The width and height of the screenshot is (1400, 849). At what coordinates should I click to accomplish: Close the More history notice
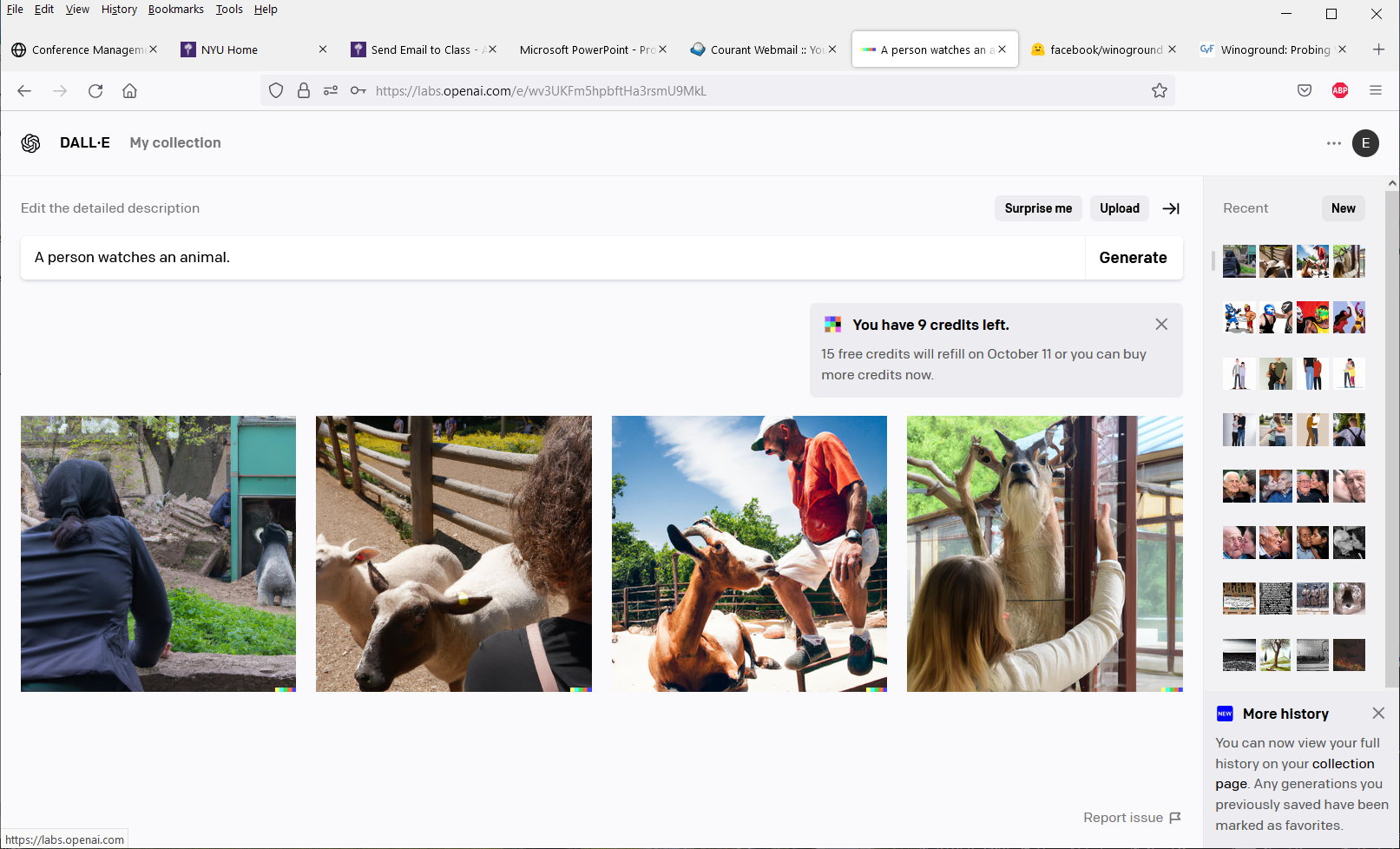click(x=1377, y=714)
